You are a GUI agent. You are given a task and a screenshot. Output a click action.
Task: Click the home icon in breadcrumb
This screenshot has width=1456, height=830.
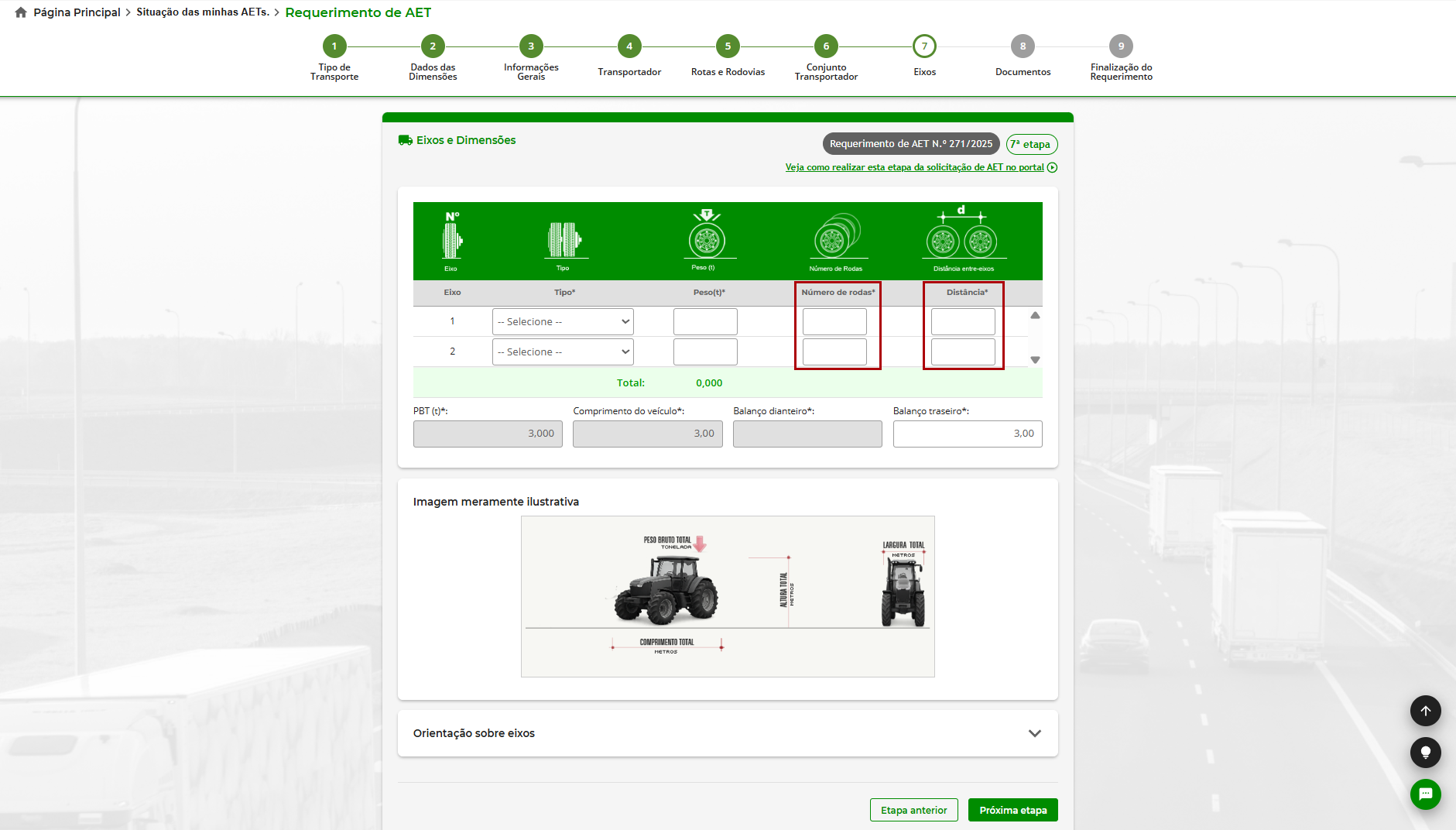[x=21, y=12]
